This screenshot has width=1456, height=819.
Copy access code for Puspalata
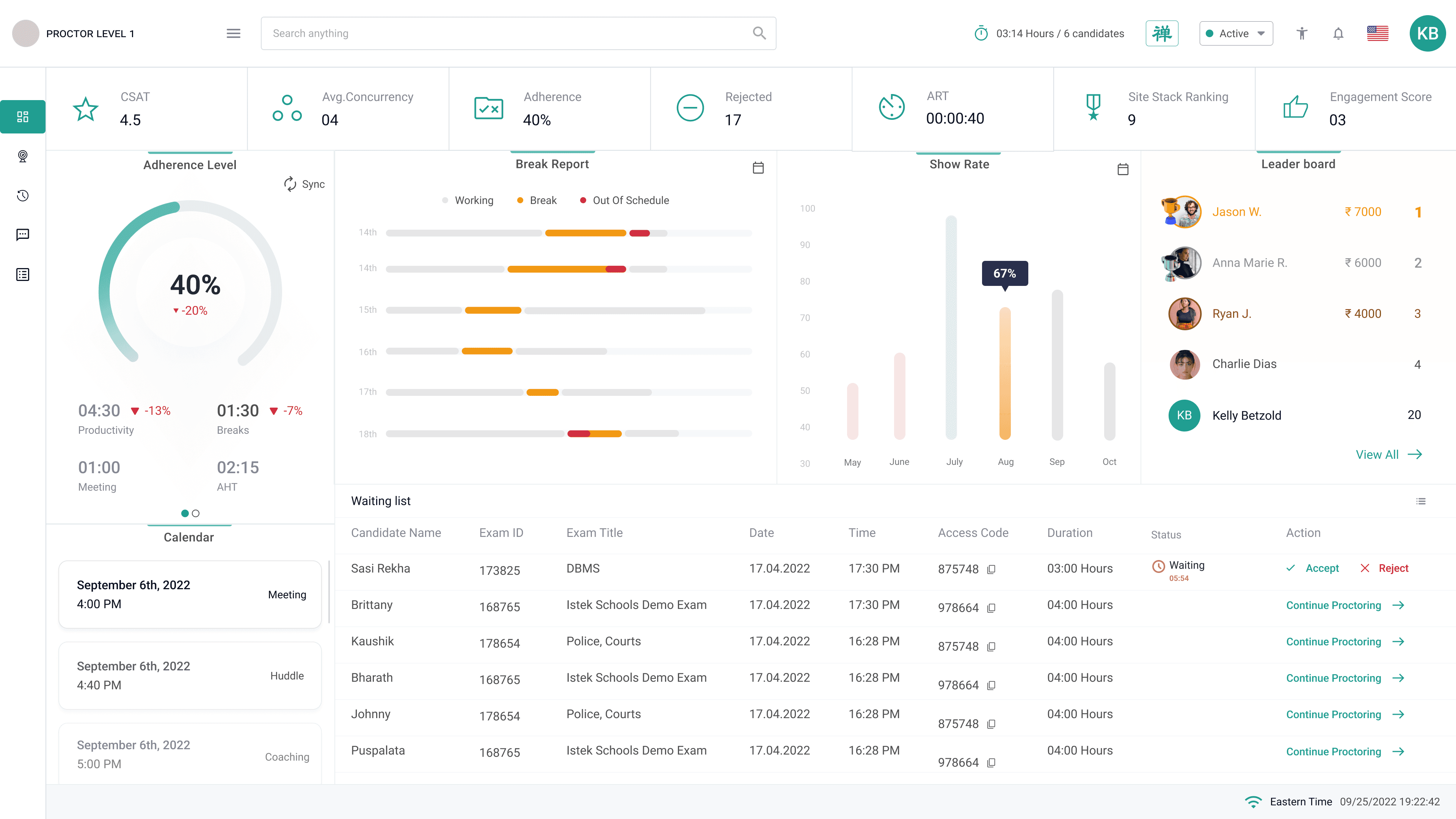[x=991, y=763]
